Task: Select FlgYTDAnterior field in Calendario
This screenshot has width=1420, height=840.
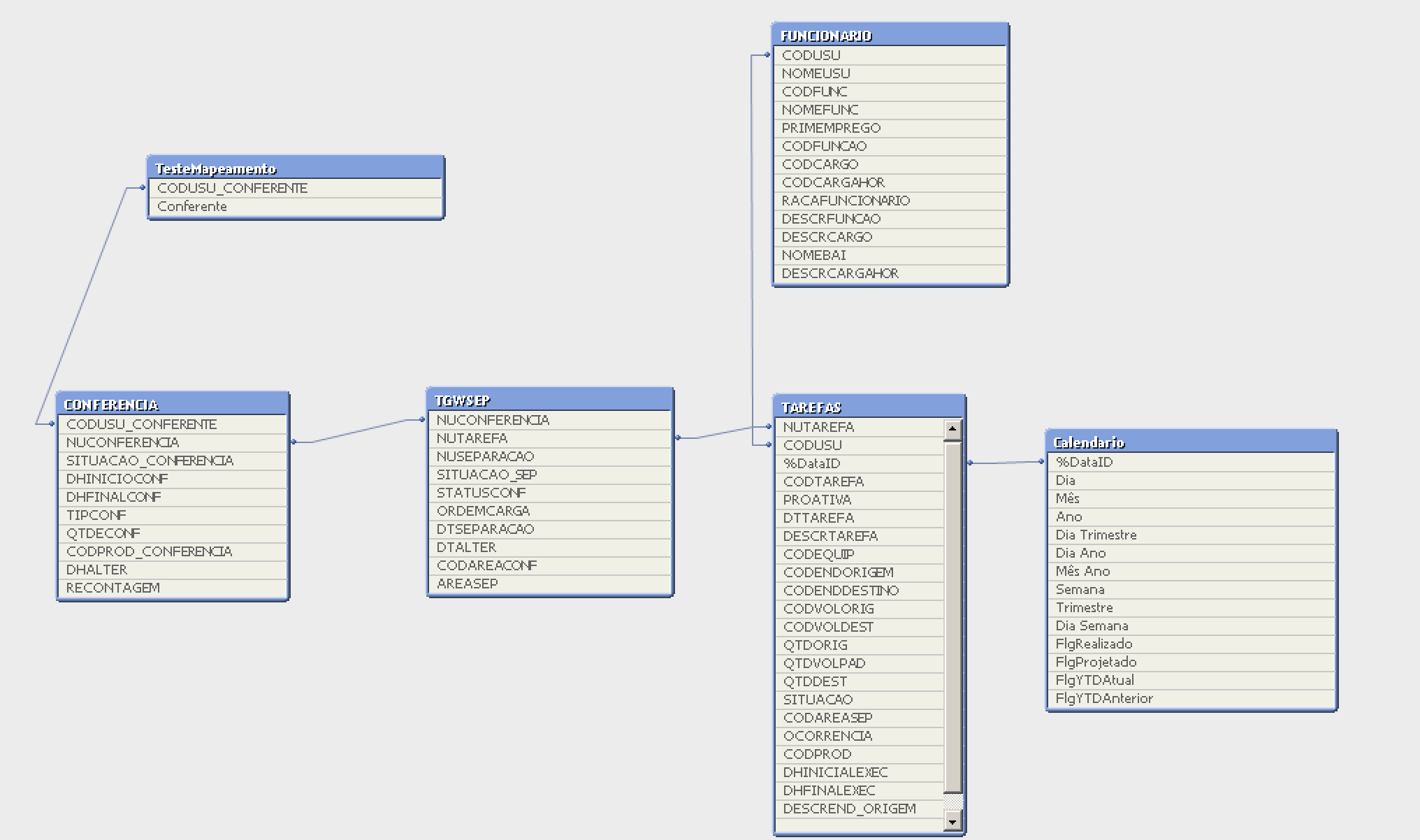Action: [1104, 698]
